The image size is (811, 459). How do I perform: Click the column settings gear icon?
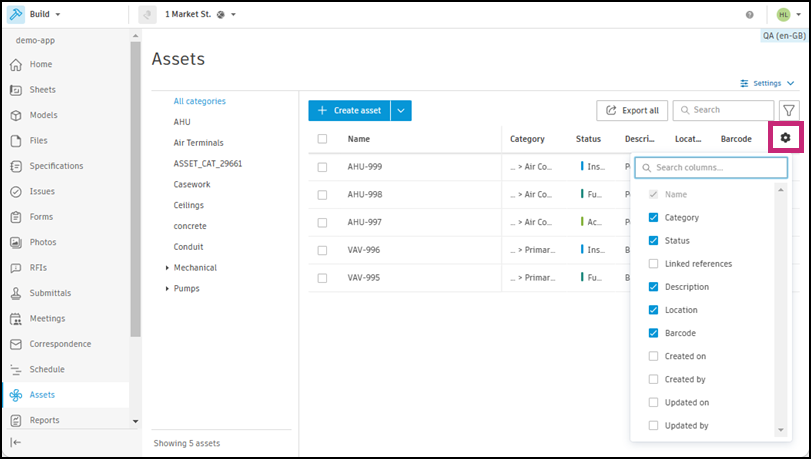click(786, 138)
